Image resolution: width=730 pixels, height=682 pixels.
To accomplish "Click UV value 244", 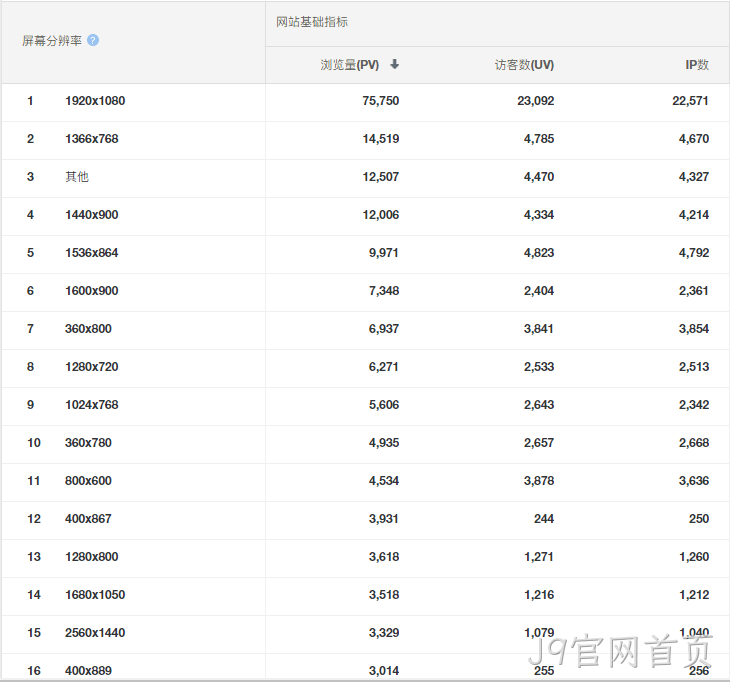I will 544,519.
